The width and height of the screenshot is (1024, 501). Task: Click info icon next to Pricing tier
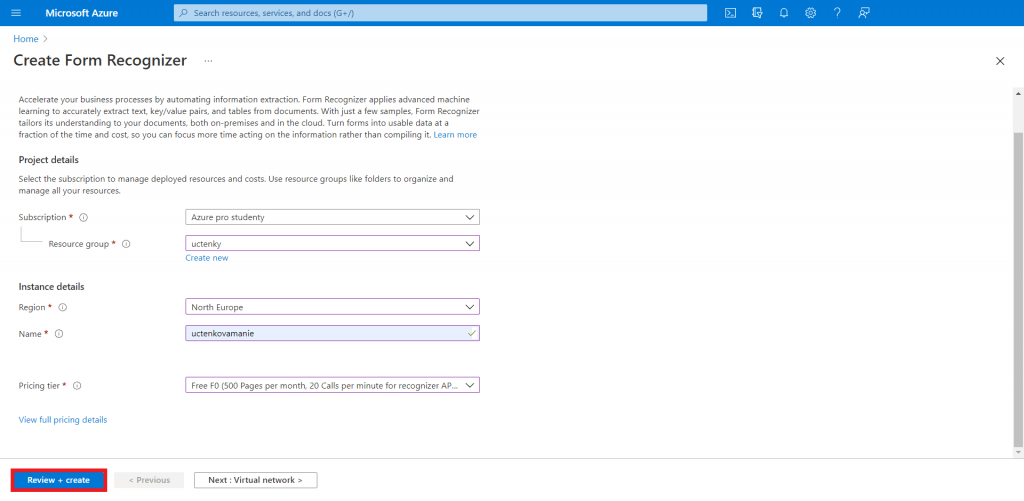point(77,385)
